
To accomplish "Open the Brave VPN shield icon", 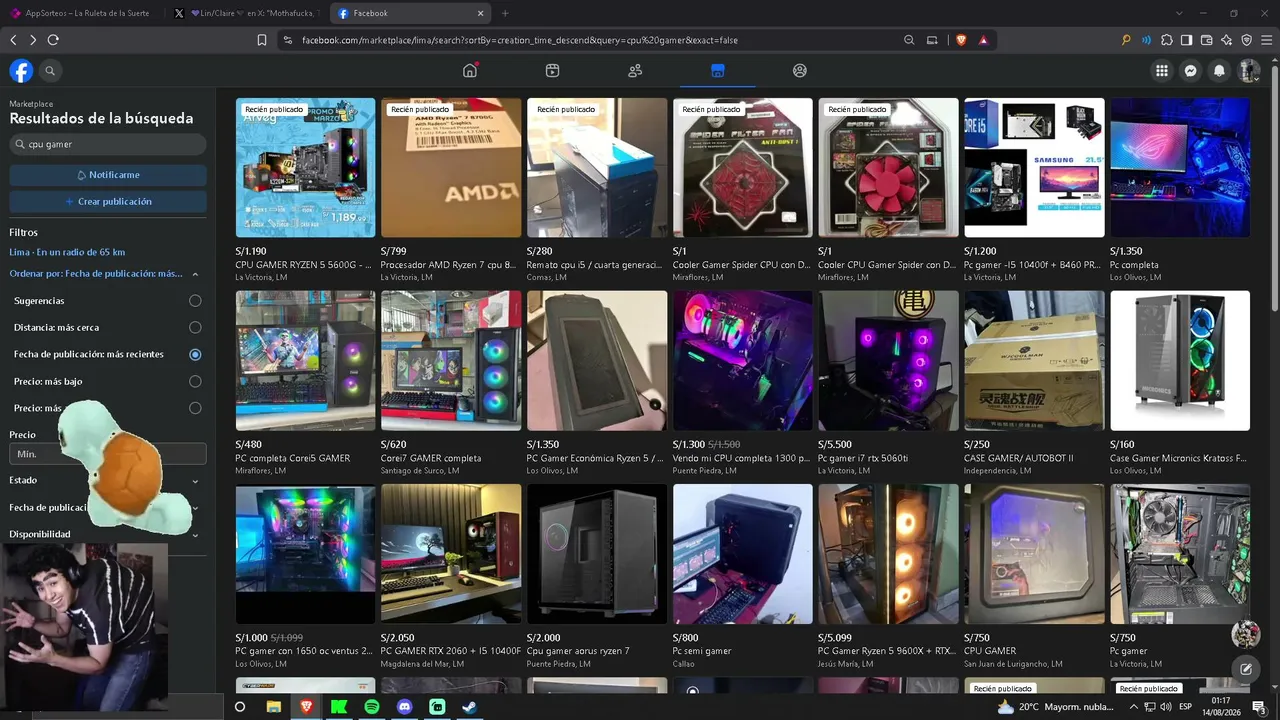I will 1247,40.
